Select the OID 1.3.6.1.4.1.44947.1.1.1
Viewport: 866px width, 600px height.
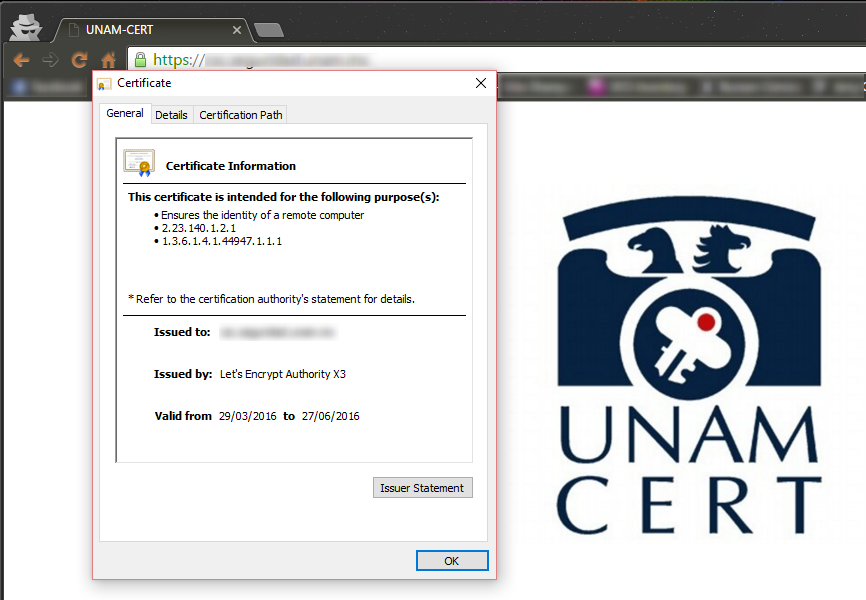(x=221, y=241)
